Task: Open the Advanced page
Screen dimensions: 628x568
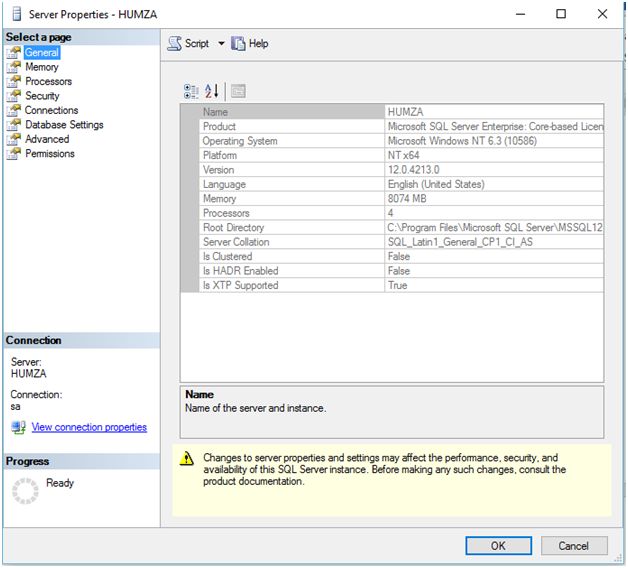Action: pyautogui.click(x=47, y=139)
